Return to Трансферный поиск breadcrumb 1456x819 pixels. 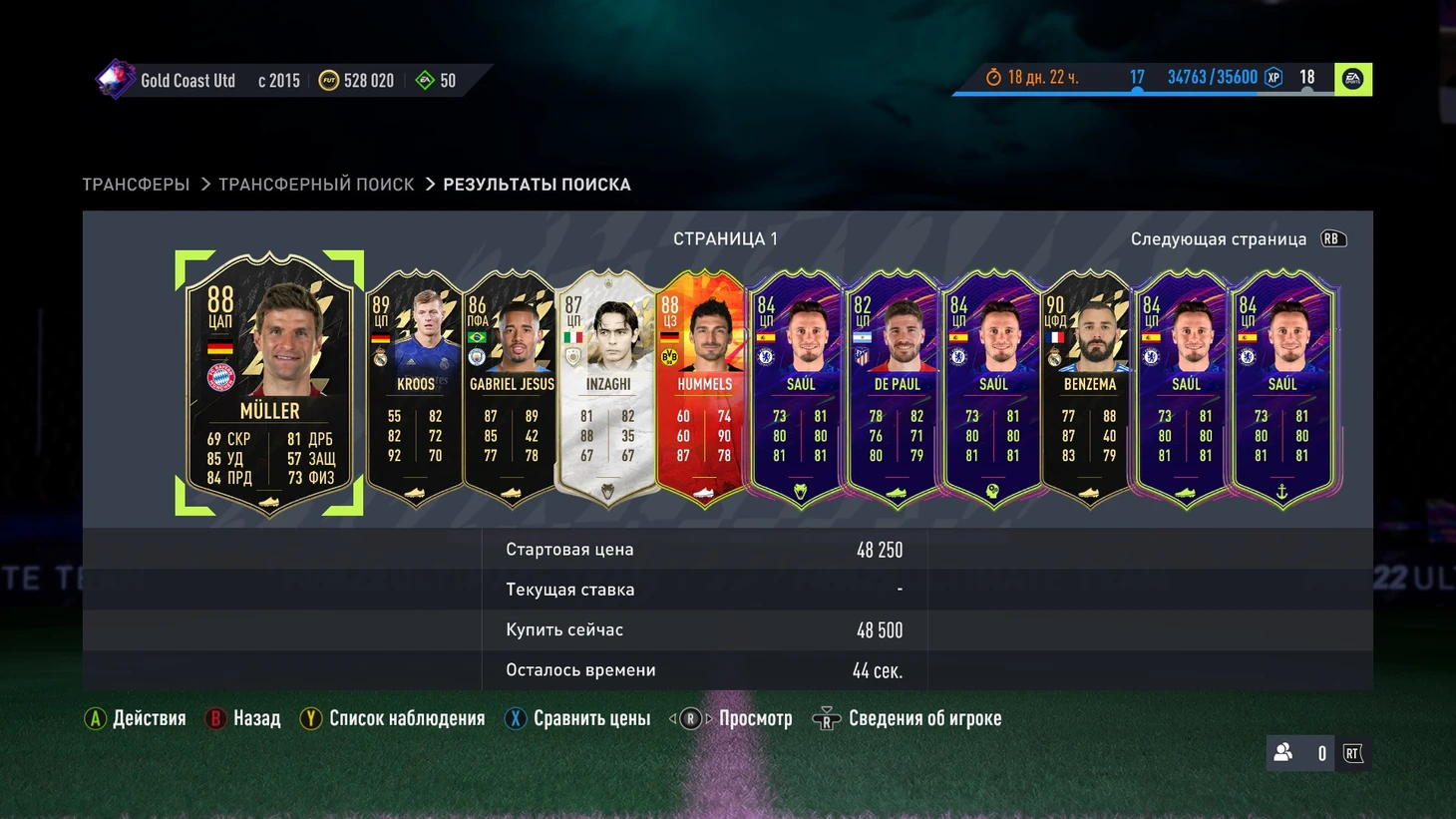click(316, 185)
